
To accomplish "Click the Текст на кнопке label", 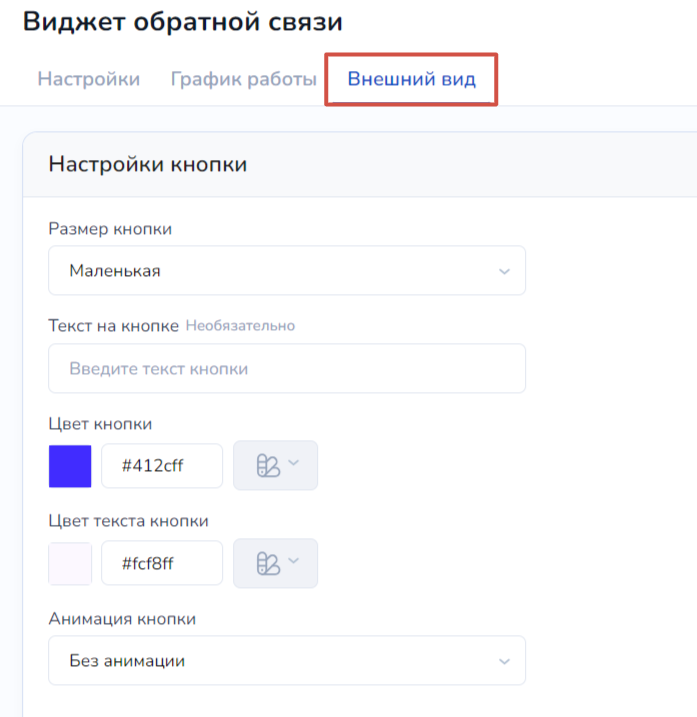I will (x=113, y=326).
